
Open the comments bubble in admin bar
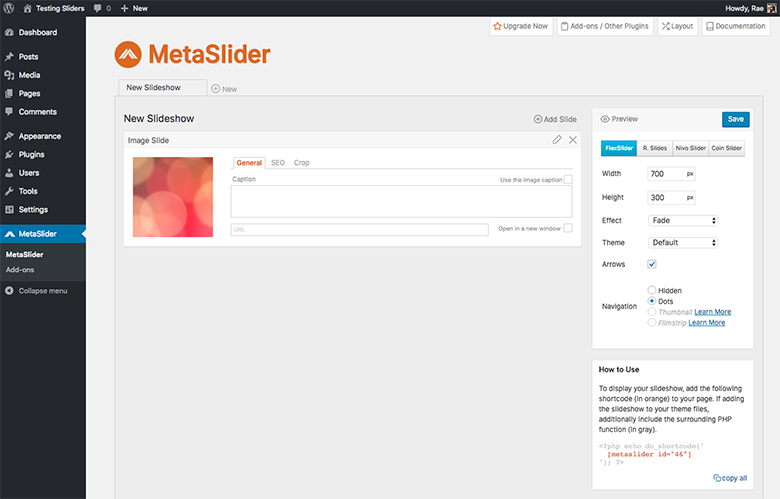tap(102, 8)
